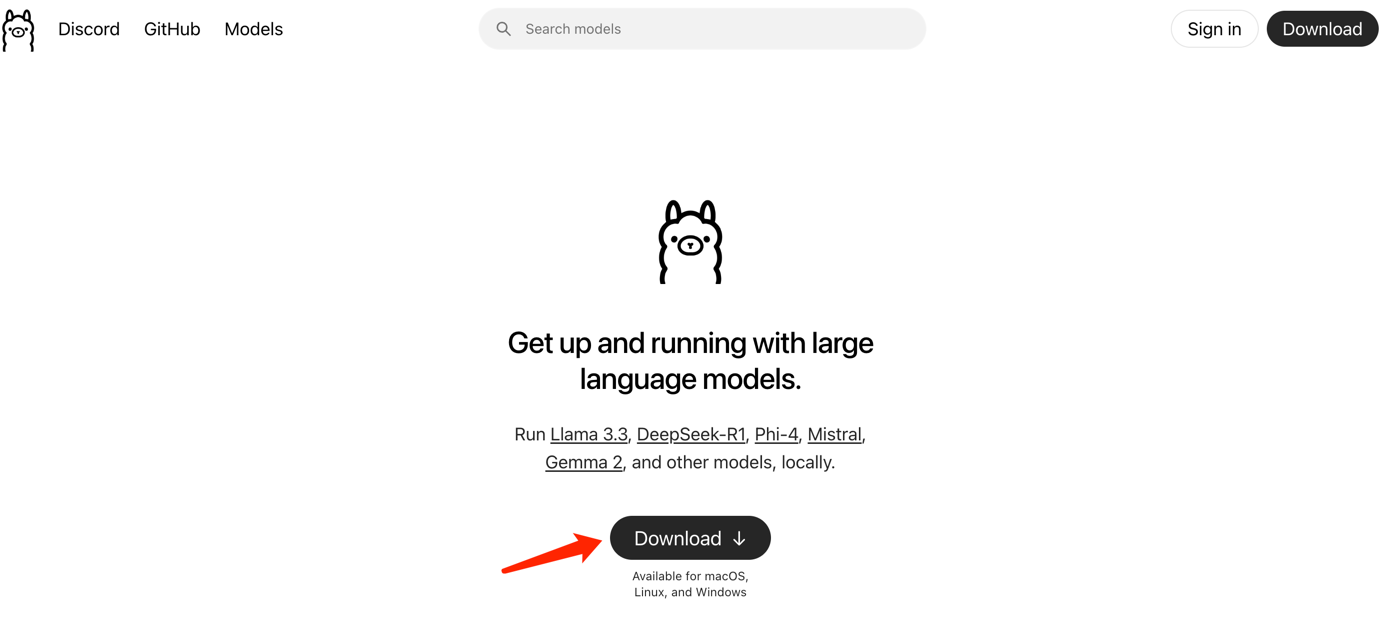Open the Llama 3.3 model link

tap(589, 434)
